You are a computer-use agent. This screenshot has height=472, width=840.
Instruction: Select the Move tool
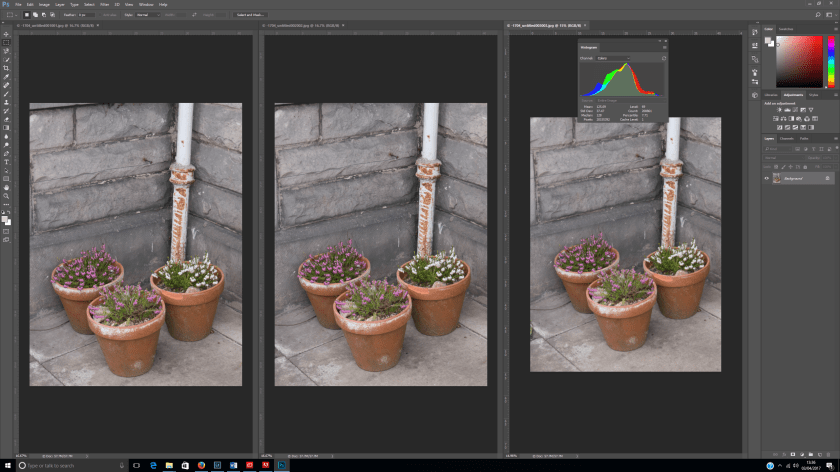point(6,34)
